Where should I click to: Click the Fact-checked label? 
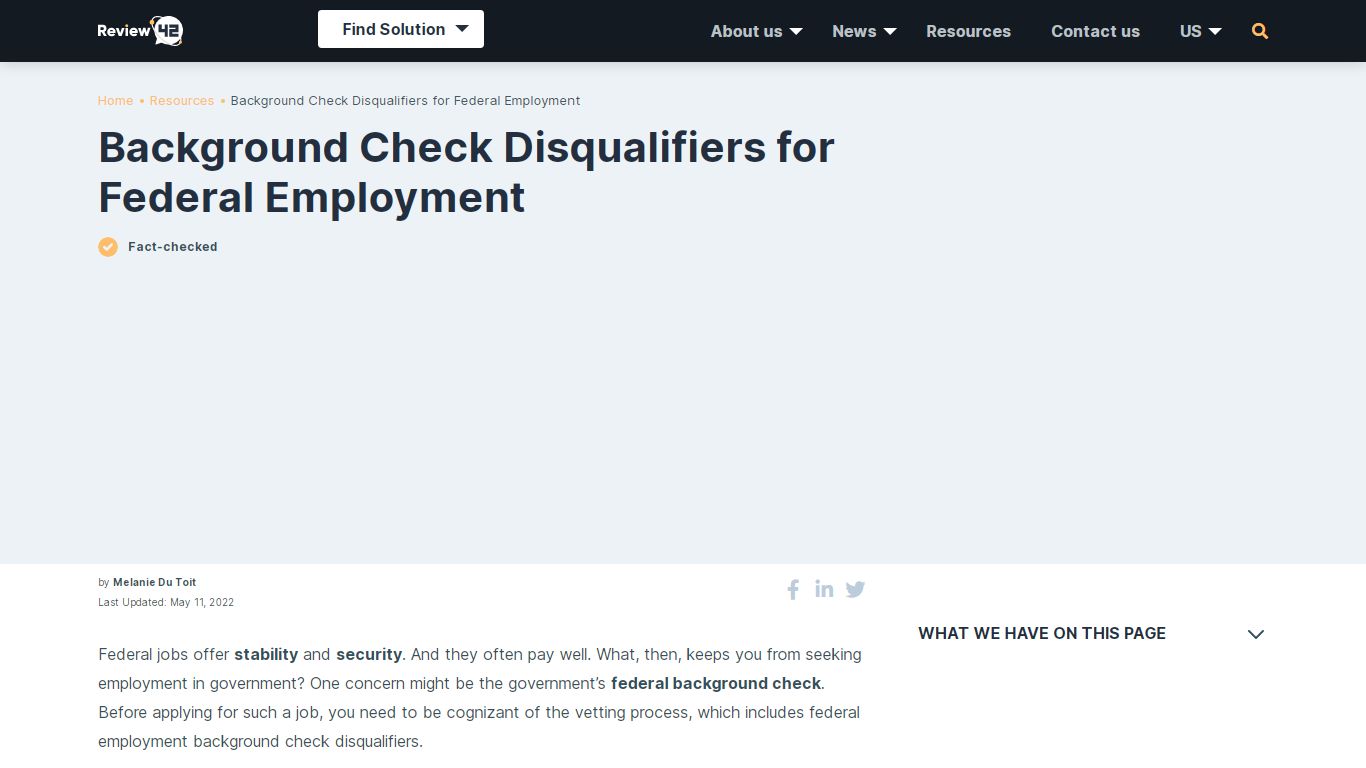173,247
